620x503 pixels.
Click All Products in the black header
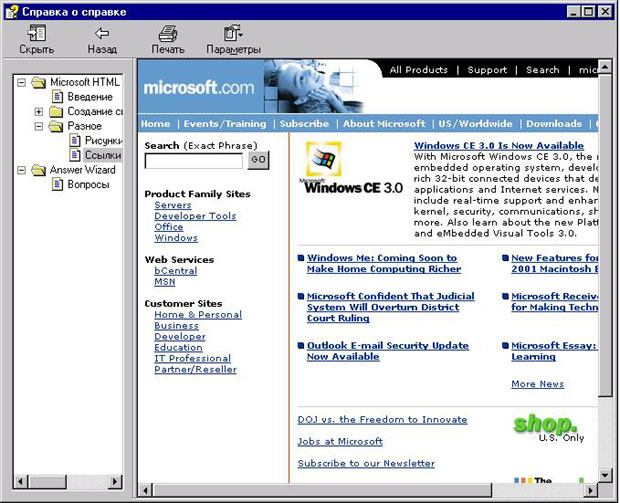pos(418,70)
